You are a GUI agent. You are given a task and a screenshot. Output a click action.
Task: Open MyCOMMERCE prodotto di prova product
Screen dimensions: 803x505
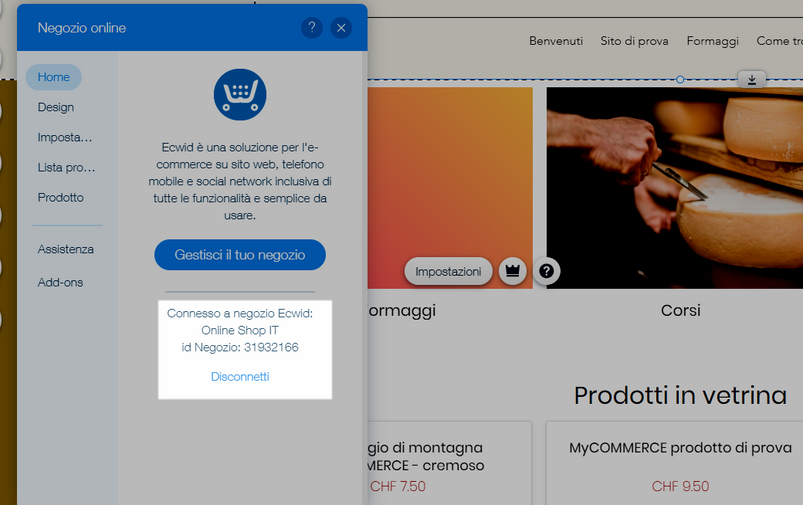[x=680, y=448]
